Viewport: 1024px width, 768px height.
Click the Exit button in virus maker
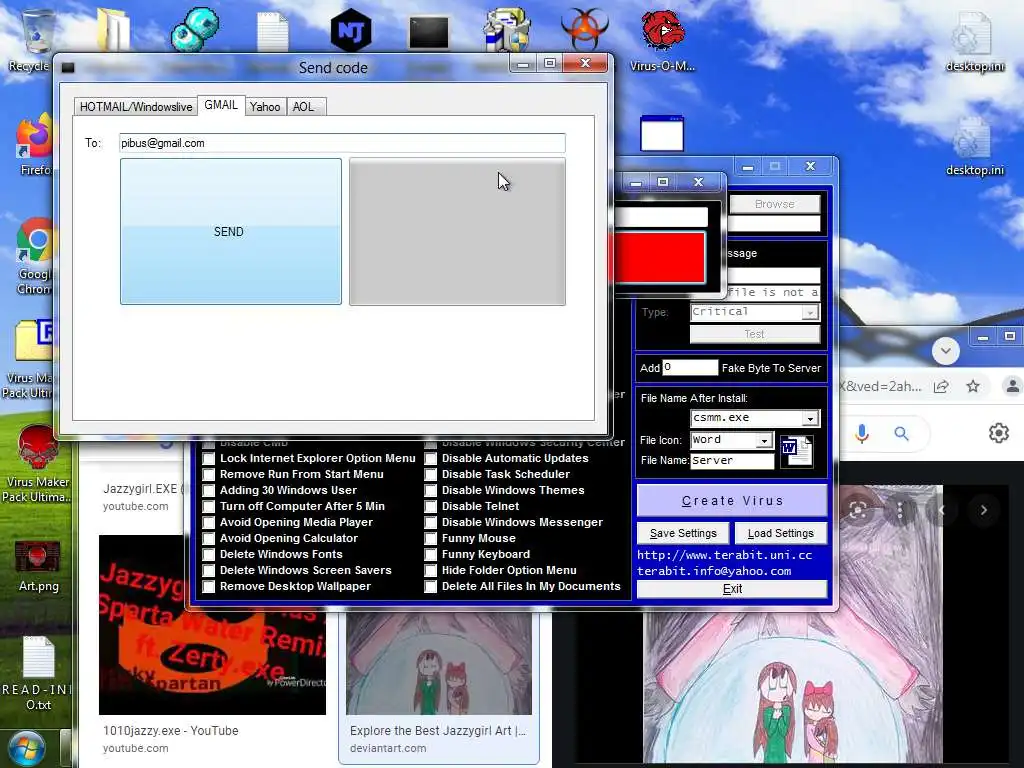(x=732, y=589)
